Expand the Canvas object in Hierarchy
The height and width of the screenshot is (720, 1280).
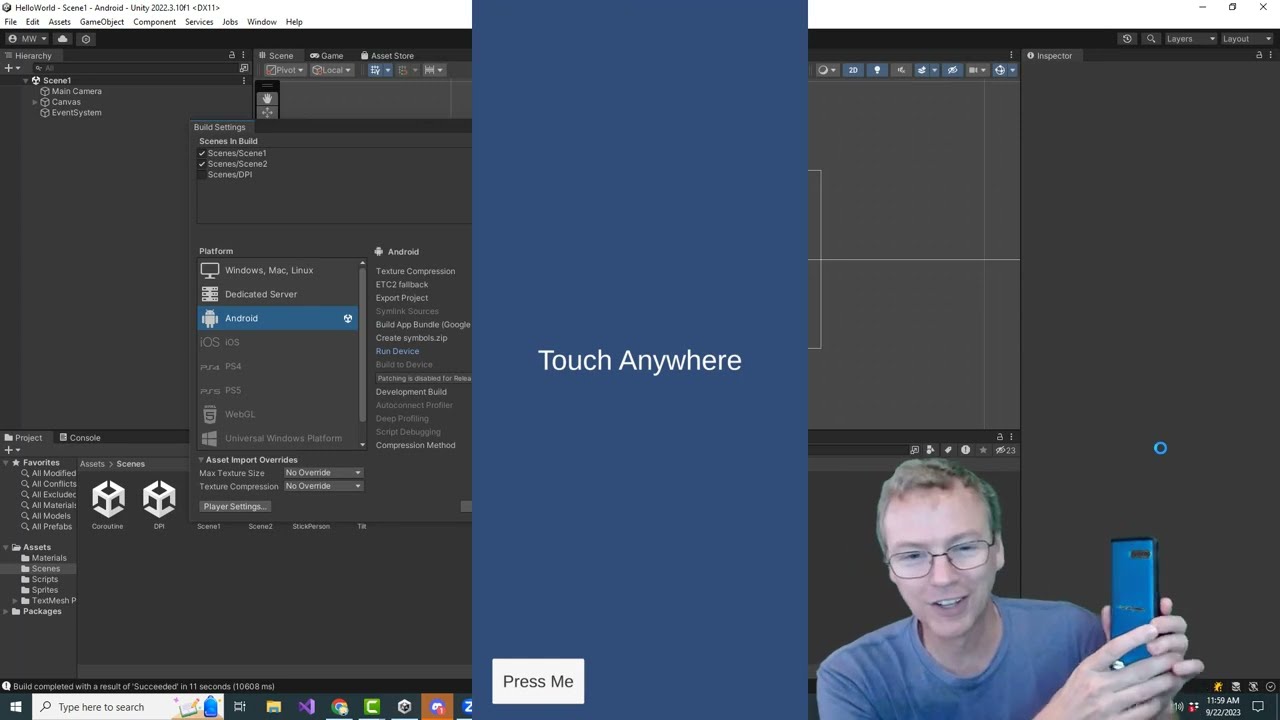coord(35,102)
